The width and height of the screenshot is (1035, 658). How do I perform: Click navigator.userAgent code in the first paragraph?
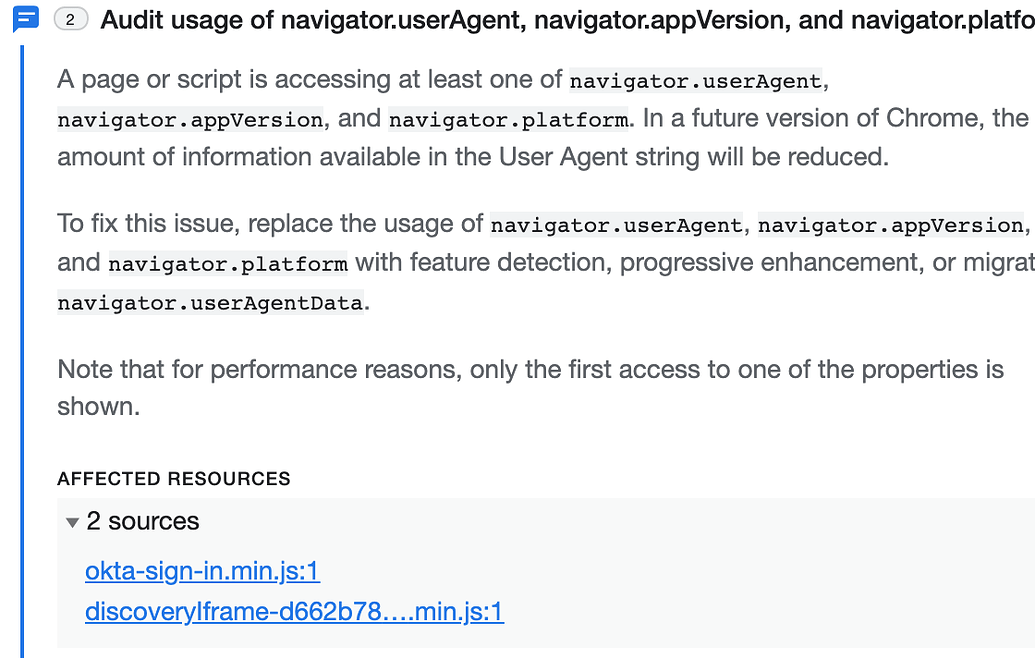[695, 81]
